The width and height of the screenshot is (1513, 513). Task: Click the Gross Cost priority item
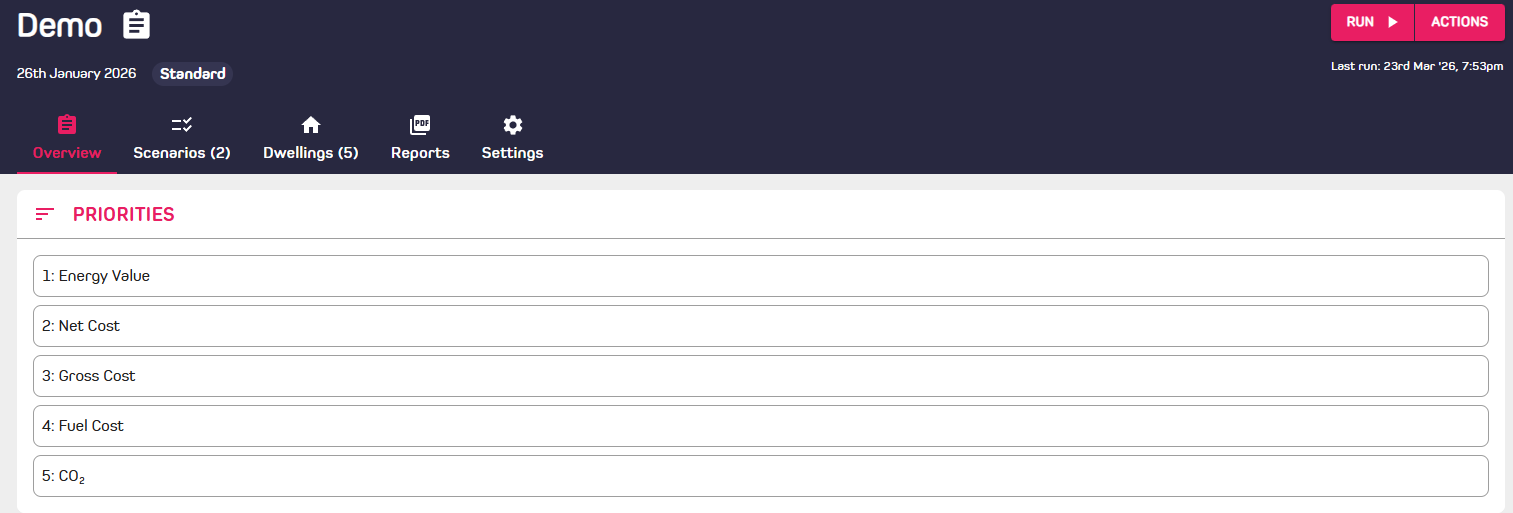point(760,376)
